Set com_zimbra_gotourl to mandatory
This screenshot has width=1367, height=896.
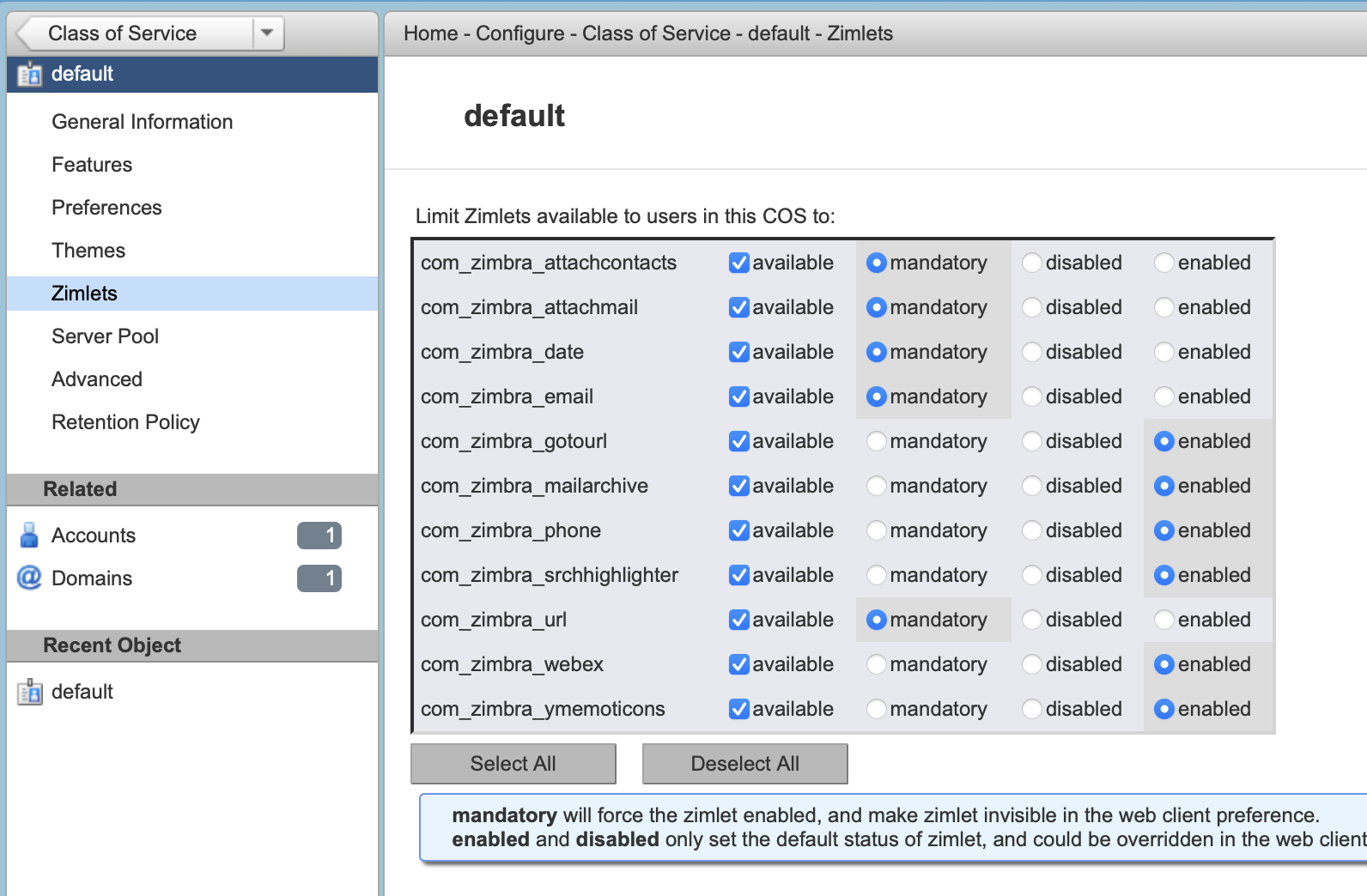tap(877, 441)
